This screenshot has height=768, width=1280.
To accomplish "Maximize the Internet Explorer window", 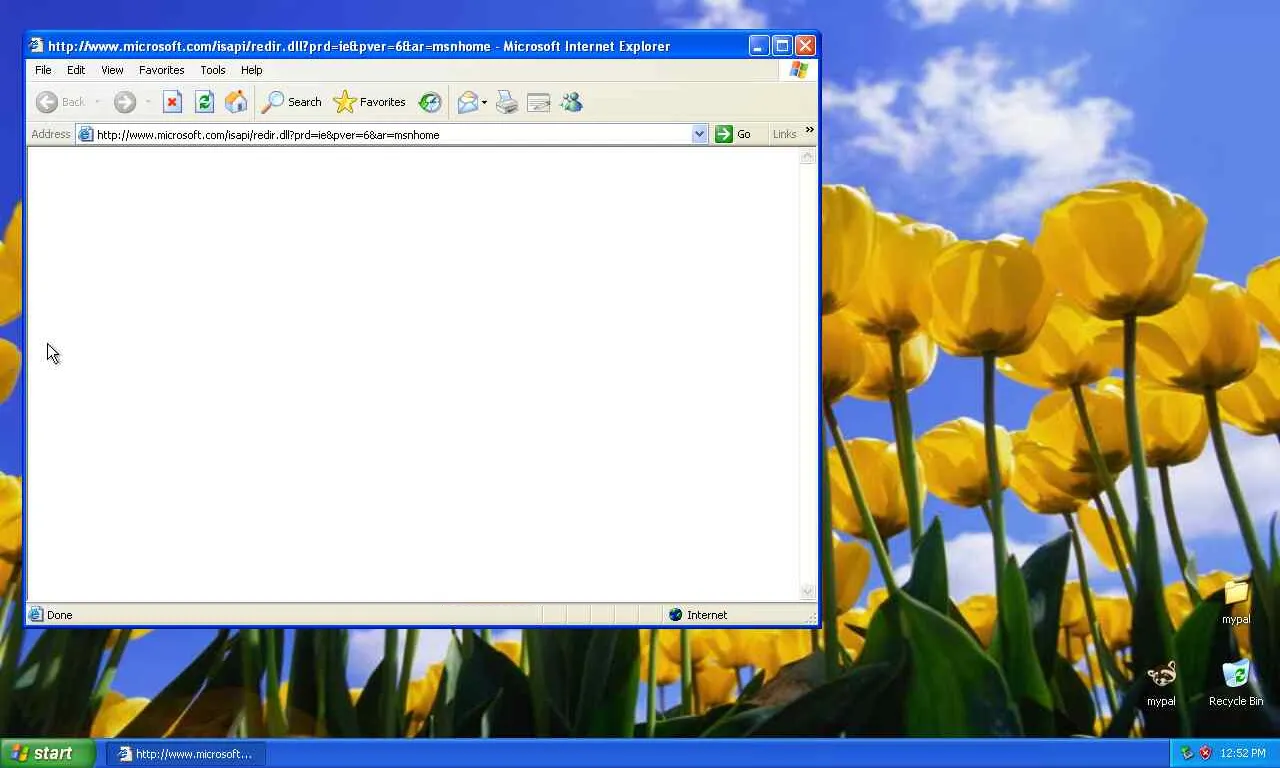I will pos(782,46).
